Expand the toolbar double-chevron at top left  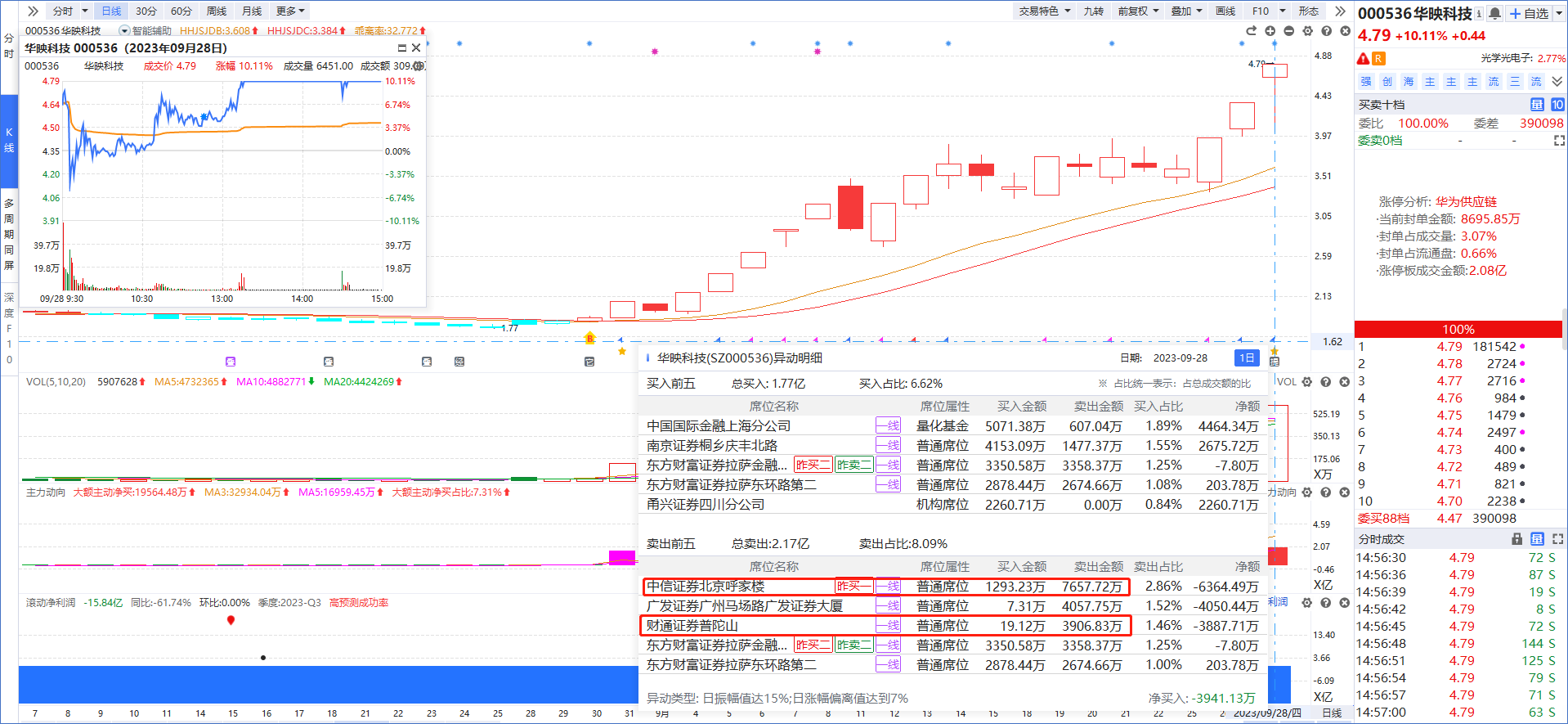click(x=33, y=11)
